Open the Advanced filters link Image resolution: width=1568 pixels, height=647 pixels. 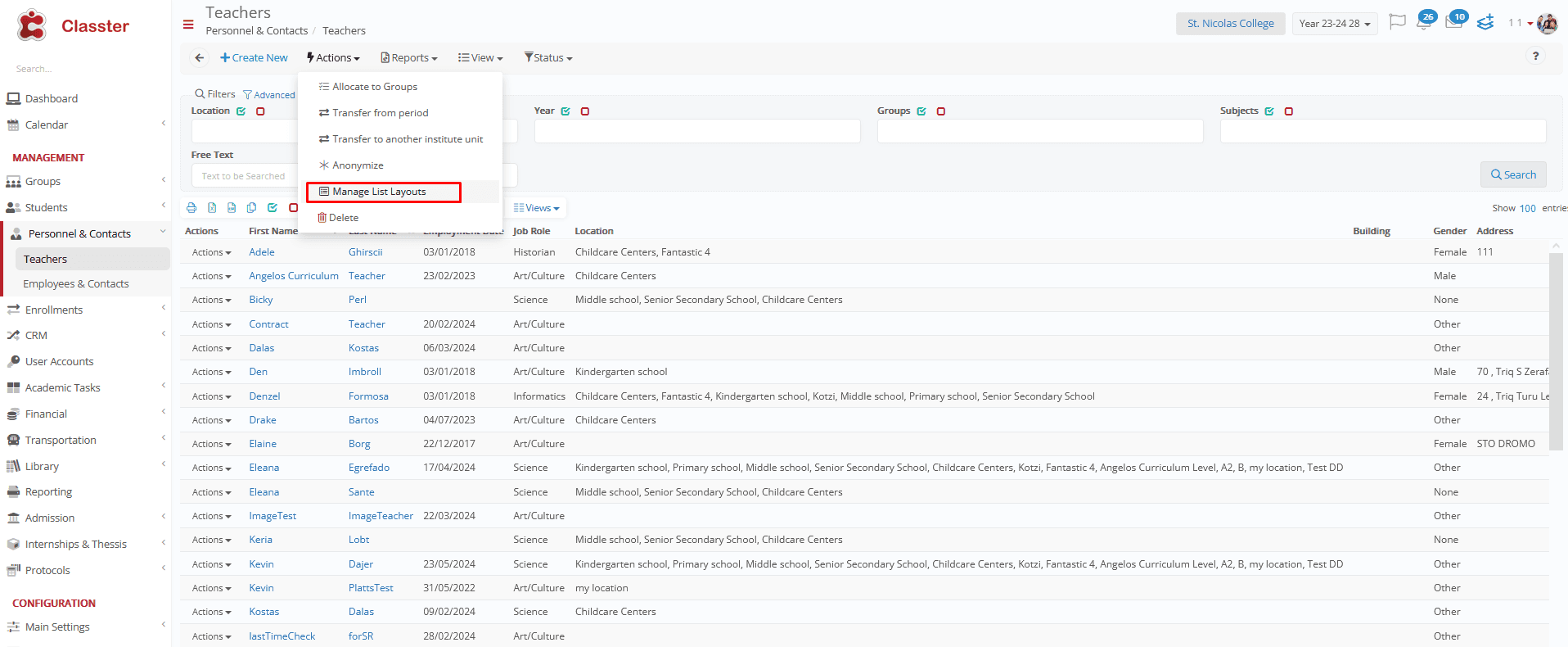point(269,95)
